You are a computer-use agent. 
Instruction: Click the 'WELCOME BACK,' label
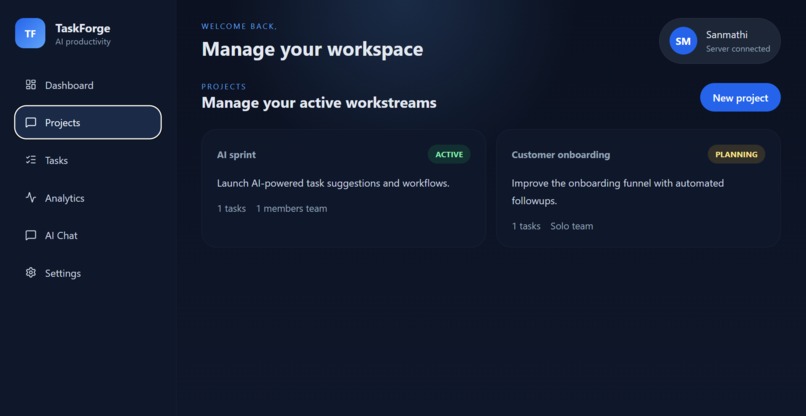pos(239,27)
